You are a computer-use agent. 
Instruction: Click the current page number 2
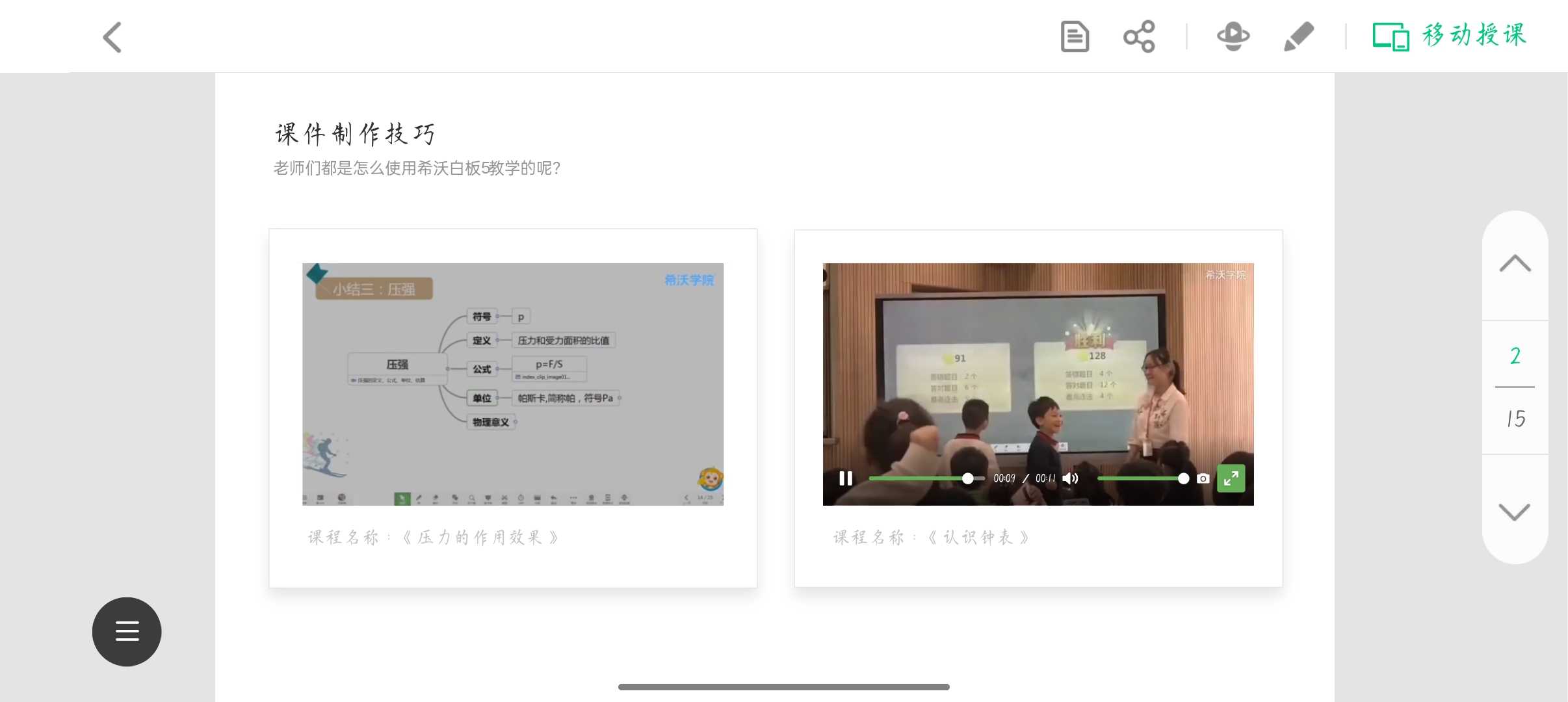1515,356
